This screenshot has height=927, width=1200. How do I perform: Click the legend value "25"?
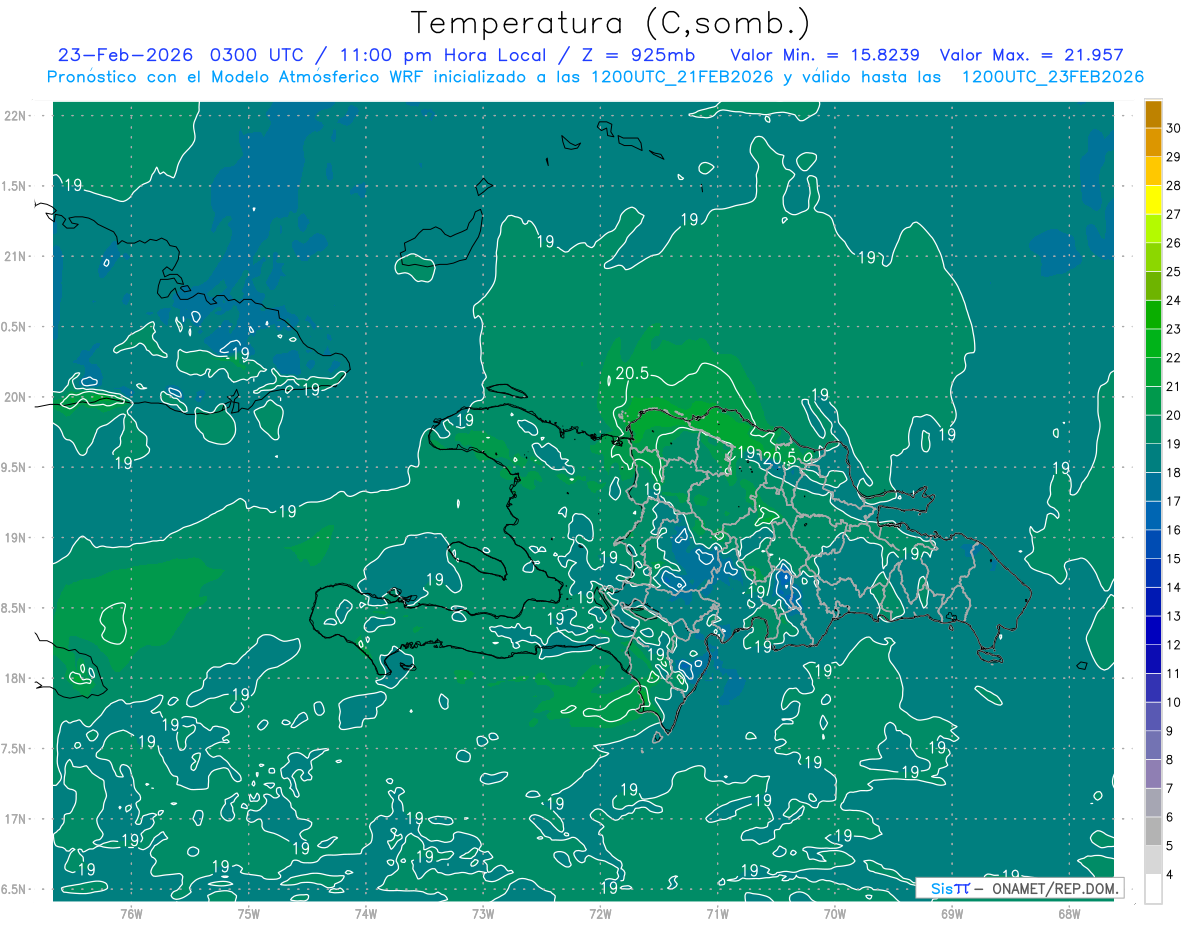click(1174, 272)
